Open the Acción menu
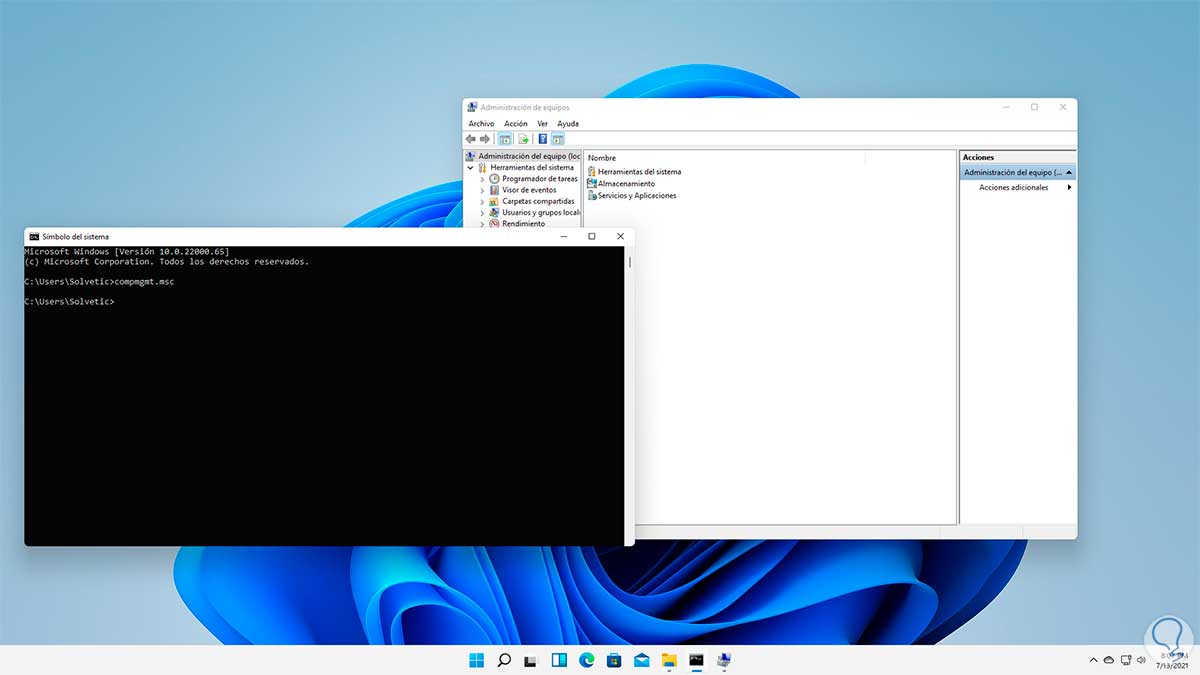The image size is (1200, 675). point(515,124)
